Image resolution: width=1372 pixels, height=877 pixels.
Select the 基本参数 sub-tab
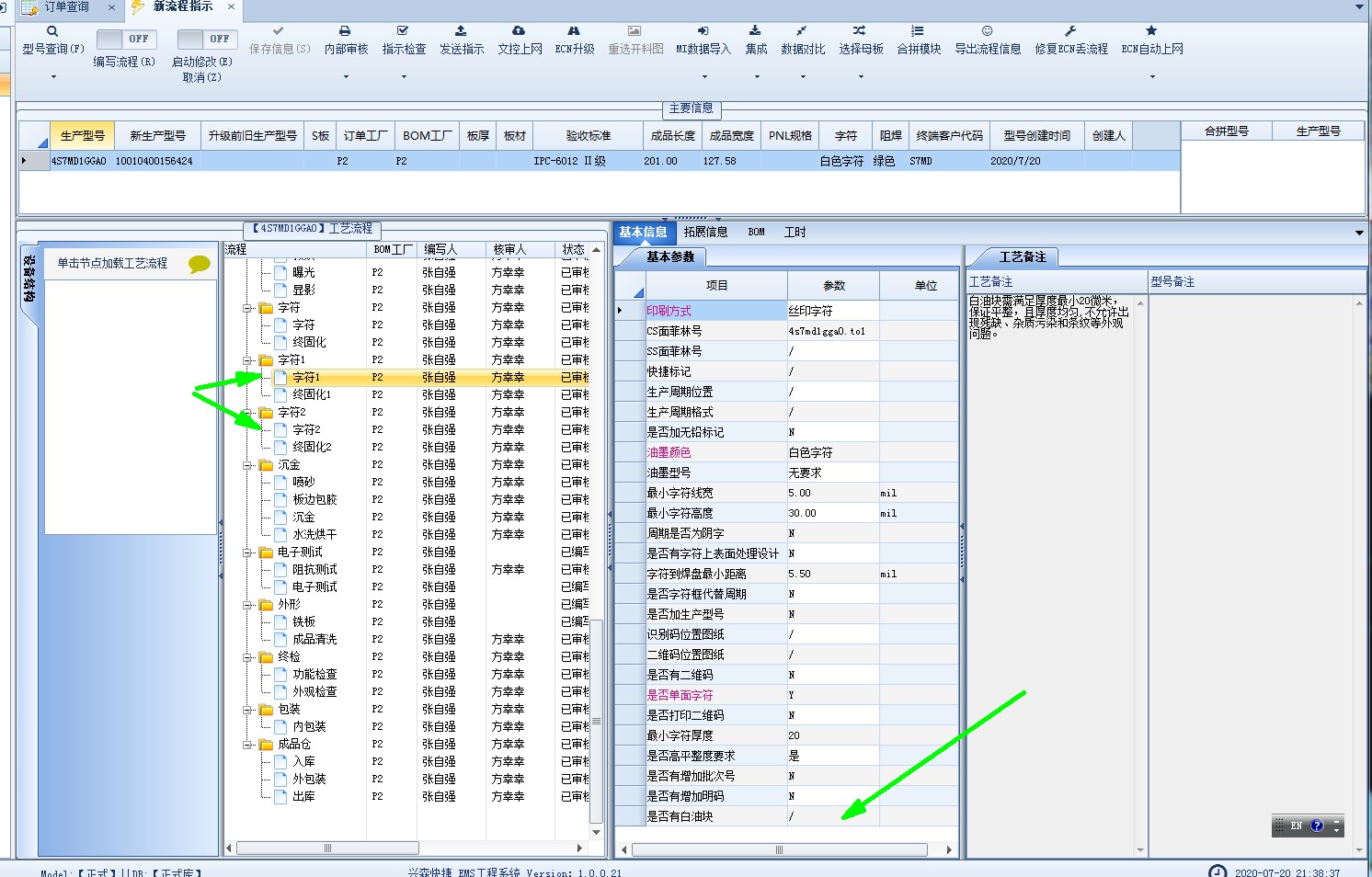(669, 256)
